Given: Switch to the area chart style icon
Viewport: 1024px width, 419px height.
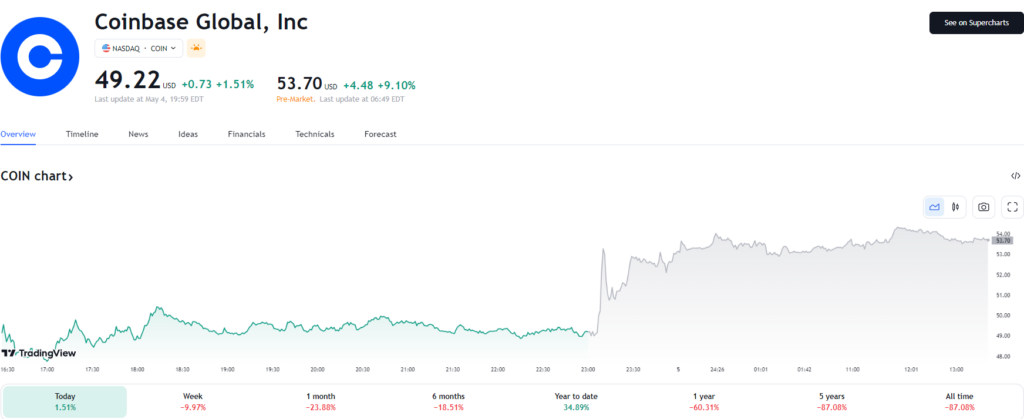Looking at the screenshot, I should (x=934, y=207).
